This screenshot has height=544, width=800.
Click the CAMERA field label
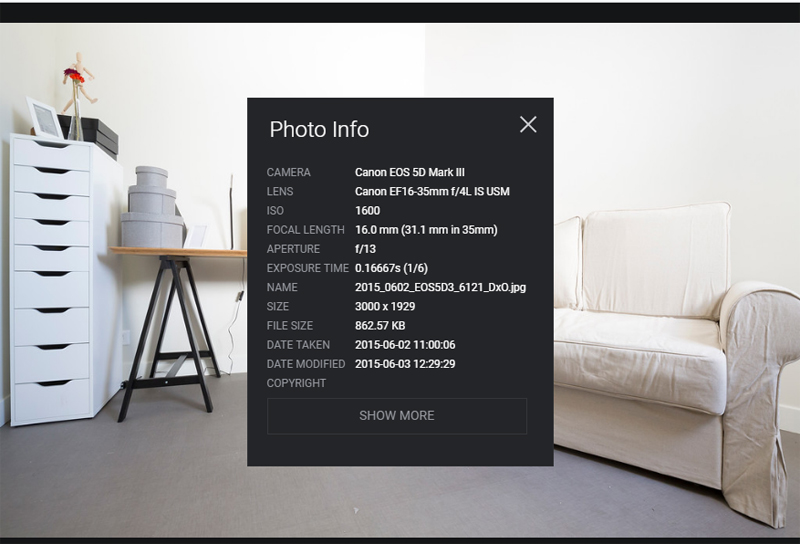288,172
